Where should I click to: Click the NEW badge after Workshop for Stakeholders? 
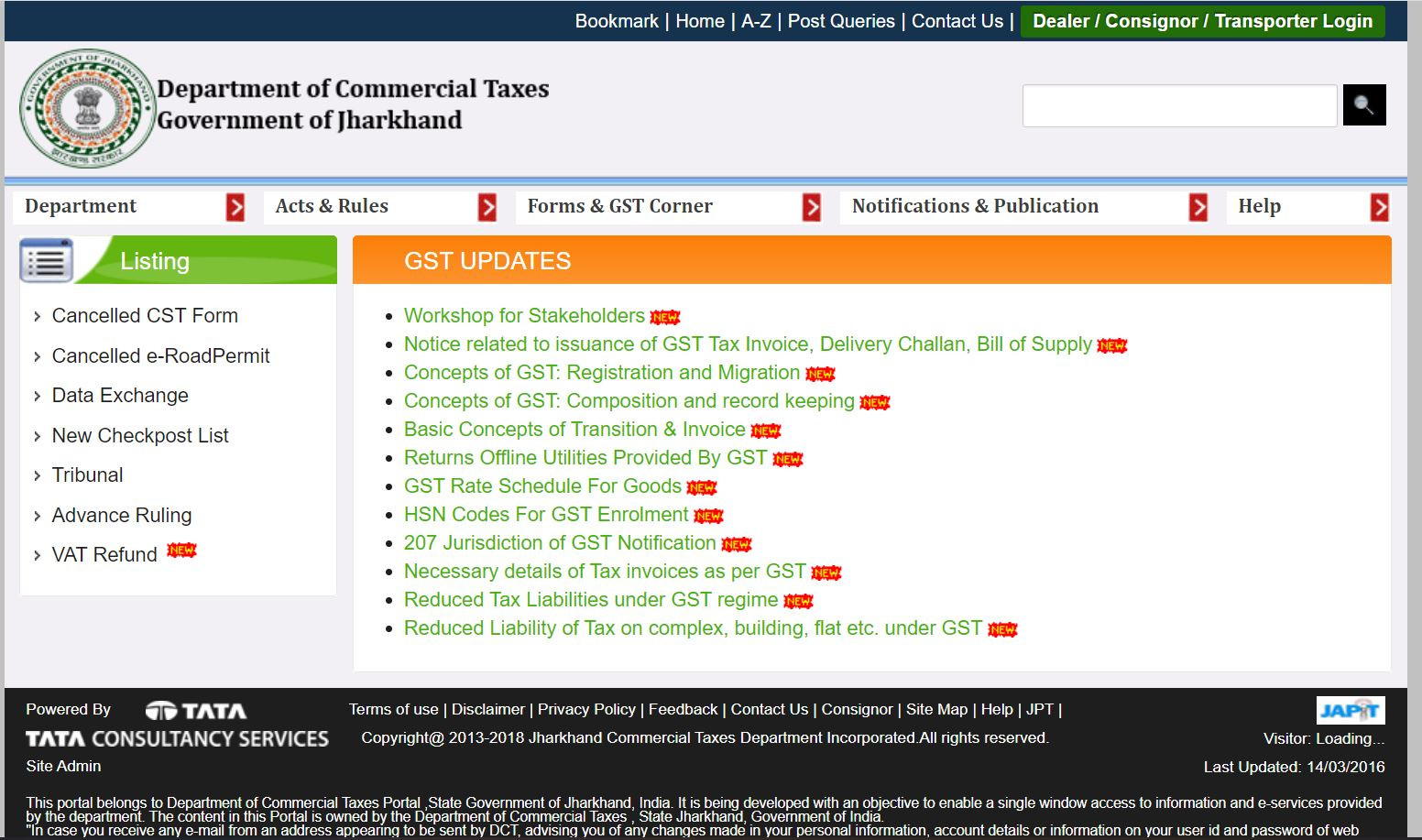(x=664, y=317)
